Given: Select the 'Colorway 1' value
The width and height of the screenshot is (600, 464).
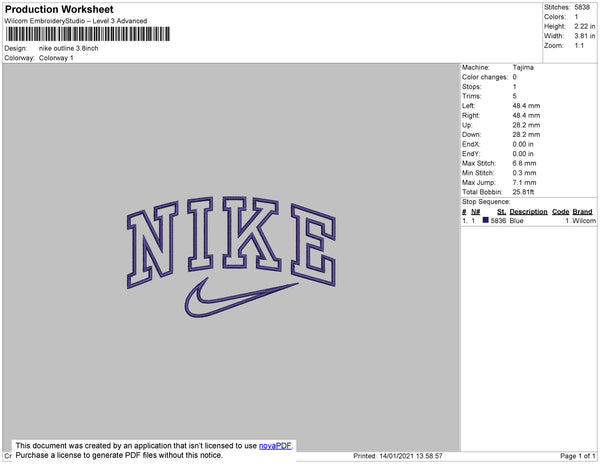Looking at the screenshot, I should 56,58.
